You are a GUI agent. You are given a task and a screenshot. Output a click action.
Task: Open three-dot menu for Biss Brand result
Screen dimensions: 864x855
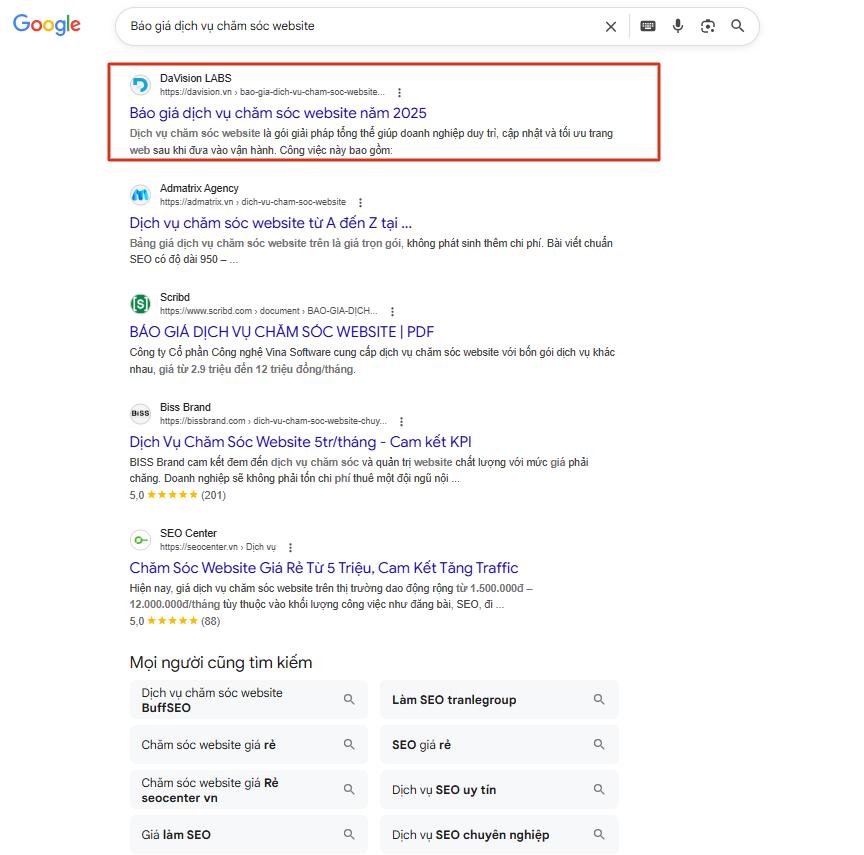pyautogui.click(x=402, y=422)
